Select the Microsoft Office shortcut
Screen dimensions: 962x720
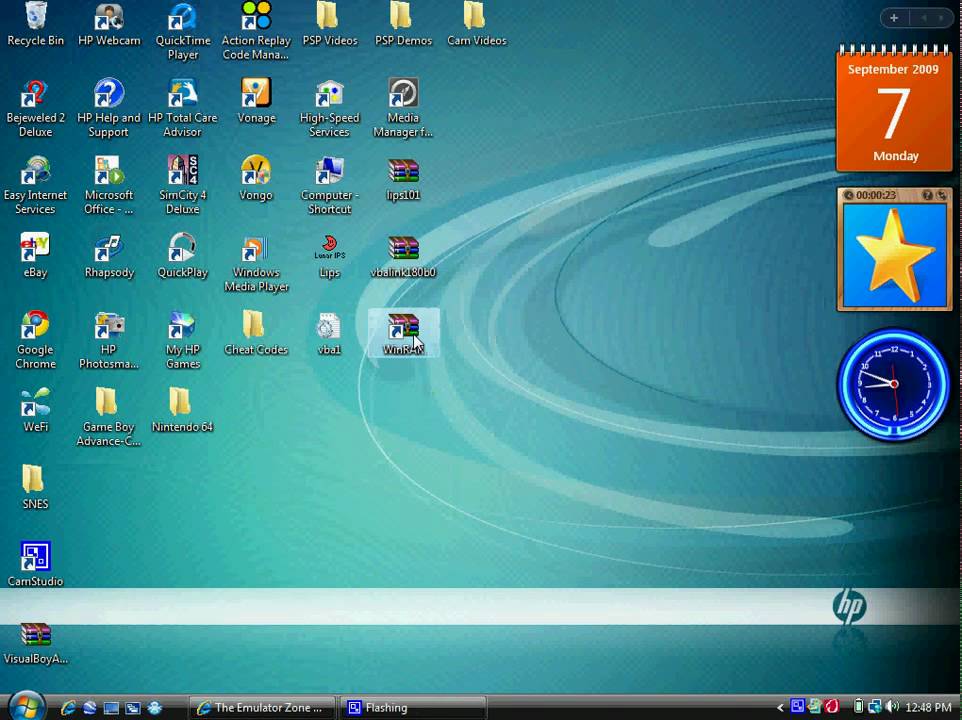109,185
